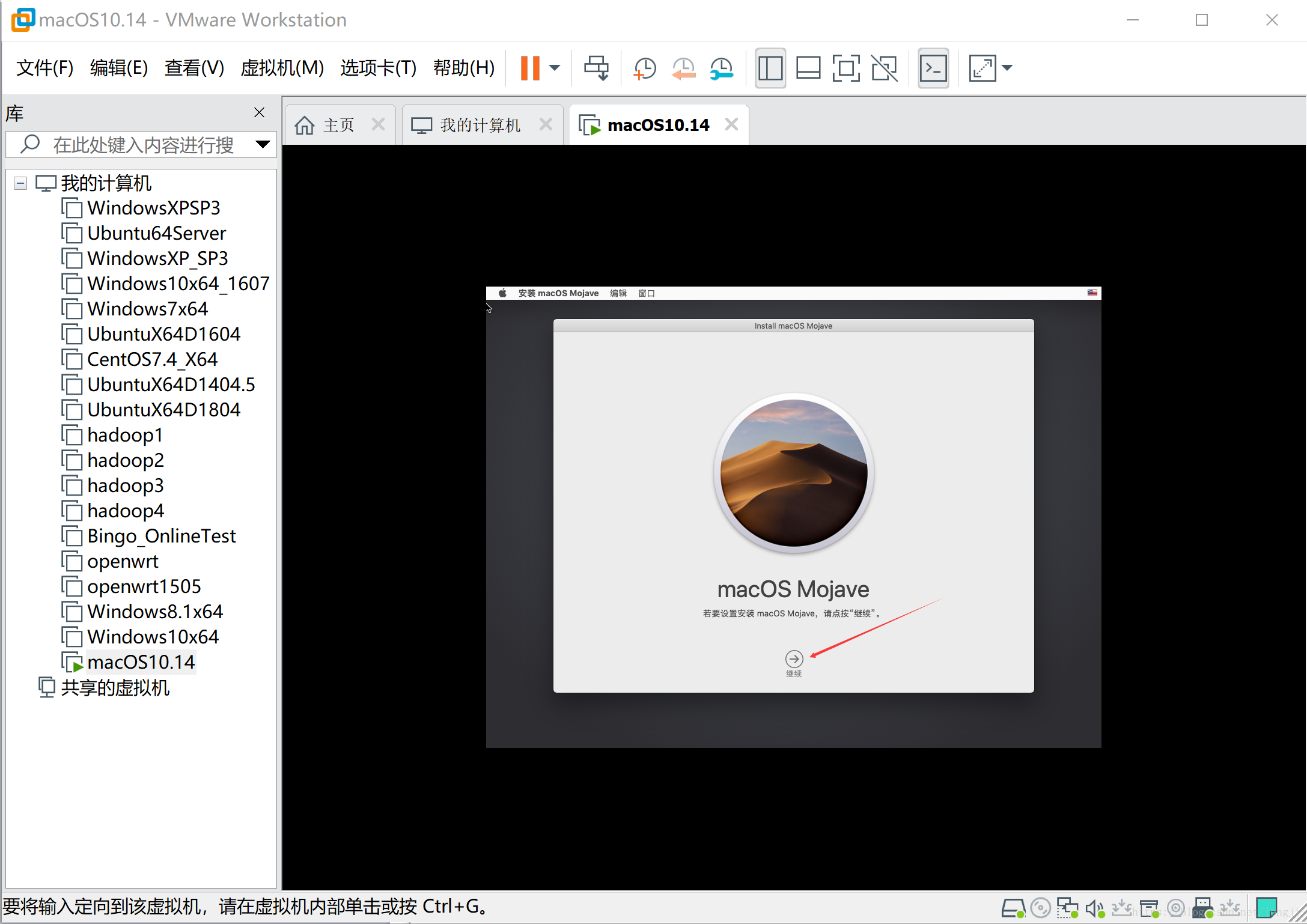Take a snapshot of this virtual machine

coord(645,68)
